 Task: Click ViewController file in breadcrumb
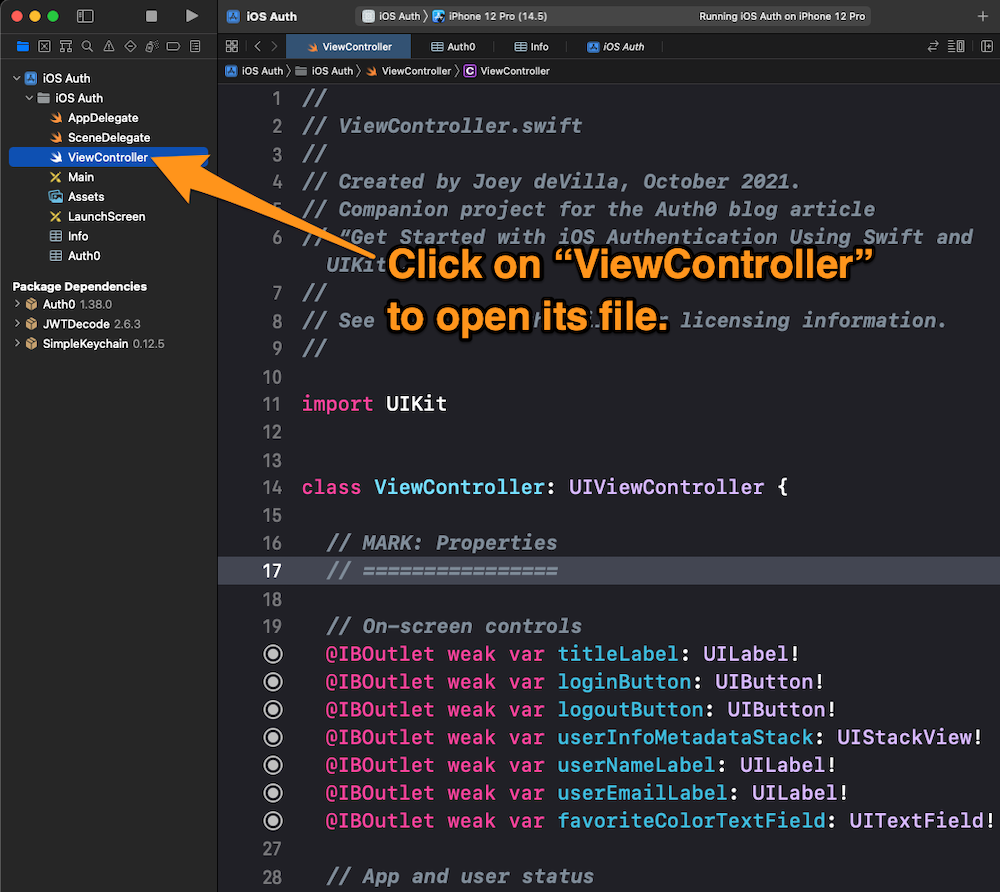tap(409, 71)
